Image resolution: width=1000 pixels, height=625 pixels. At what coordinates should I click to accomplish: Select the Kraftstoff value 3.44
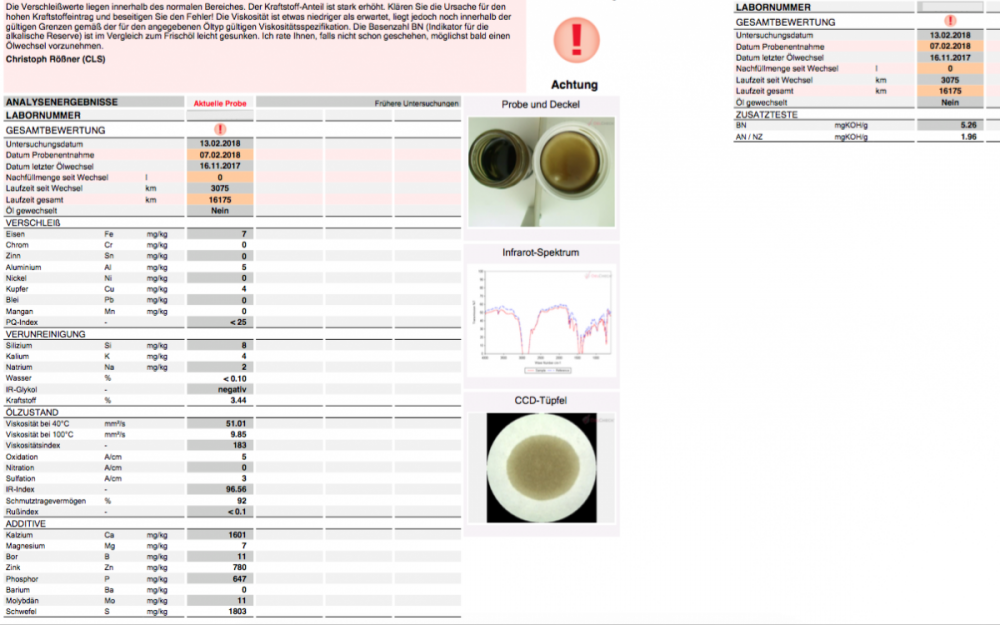click(237, 400)
